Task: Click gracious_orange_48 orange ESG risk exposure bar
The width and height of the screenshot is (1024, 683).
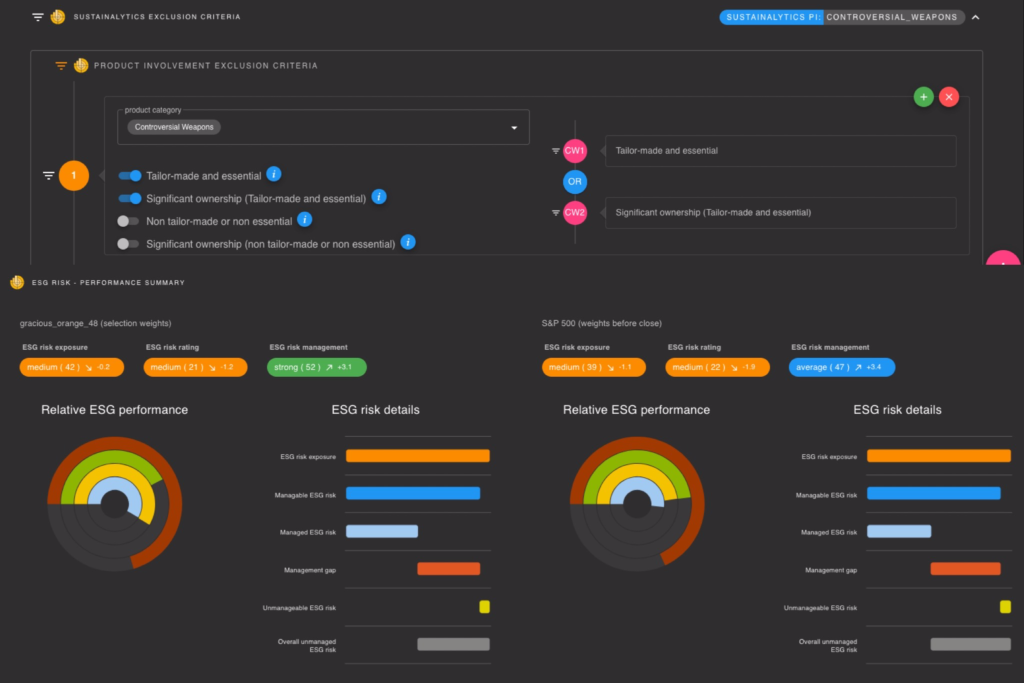Action: coord(418,456)
